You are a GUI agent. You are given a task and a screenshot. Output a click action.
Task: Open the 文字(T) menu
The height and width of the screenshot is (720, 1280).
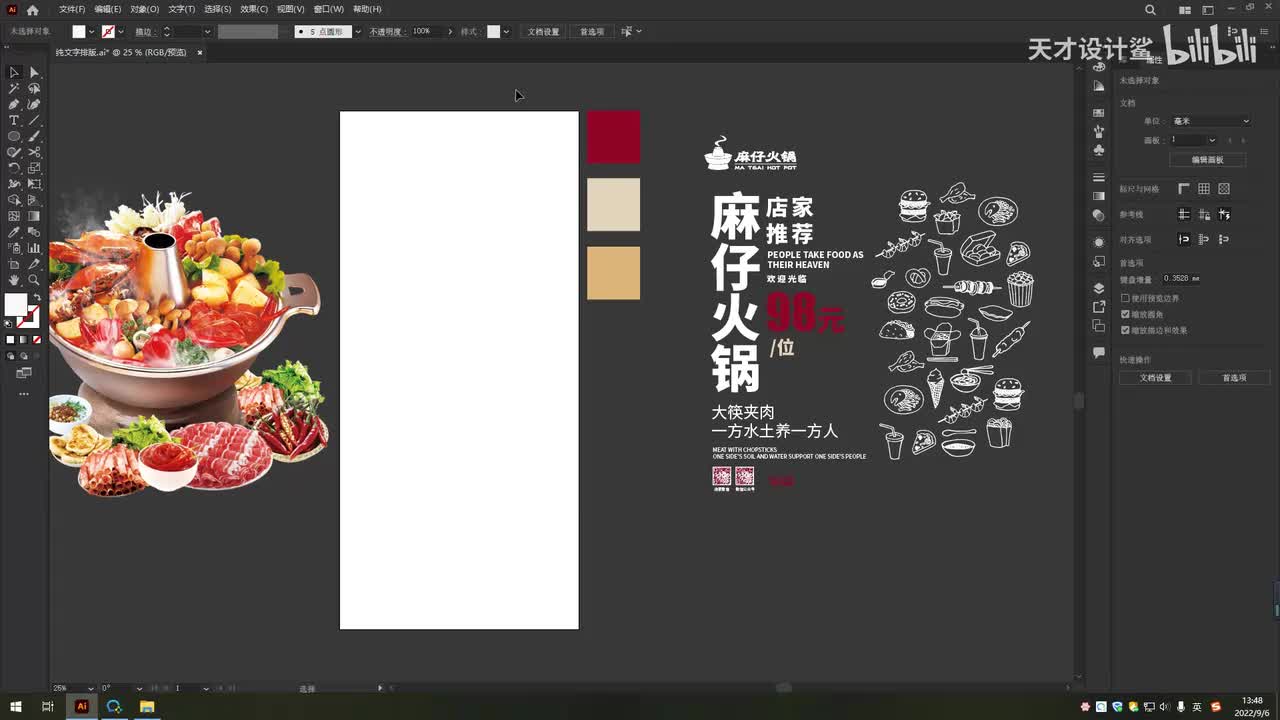pyautogui.click(x=181, y=9)
